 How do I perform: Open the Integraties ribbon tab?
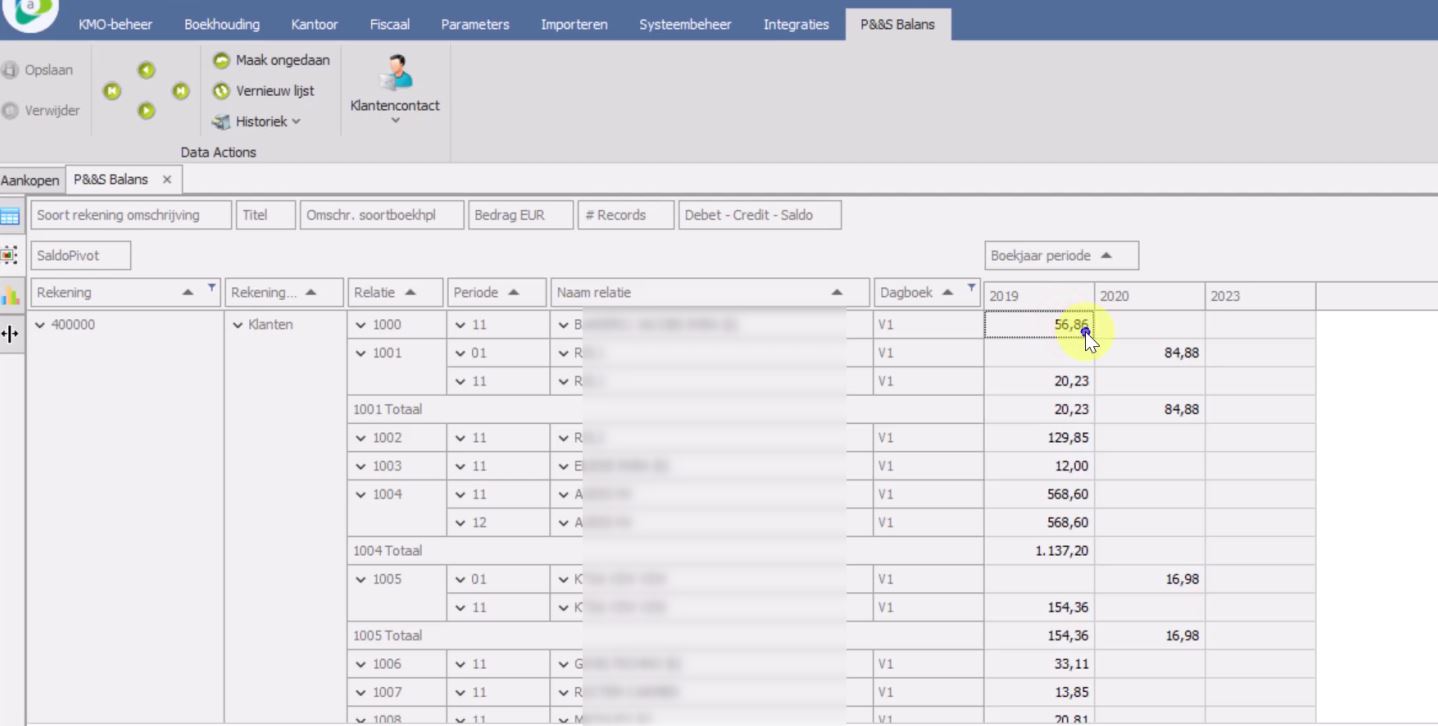[x=796, y=24]
